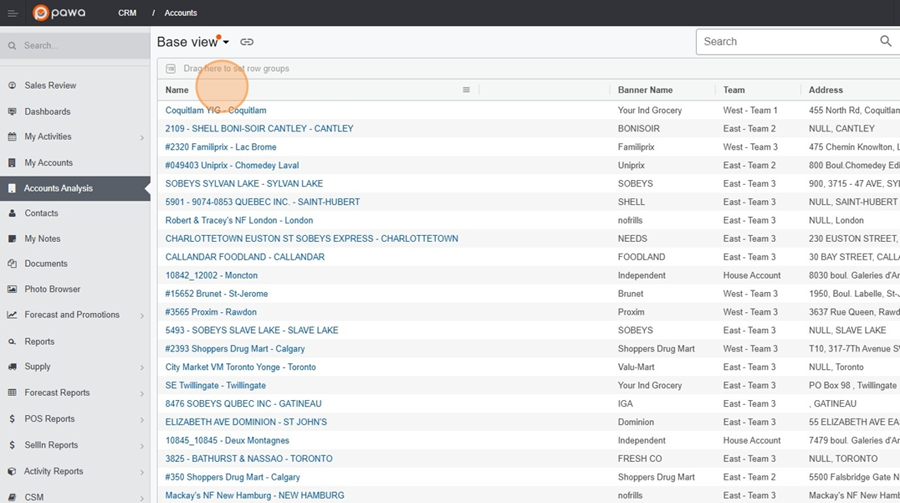The image size is (900, 503).
Task: Expand POS Reports submenu arrow
Action: tap(142, 420)
